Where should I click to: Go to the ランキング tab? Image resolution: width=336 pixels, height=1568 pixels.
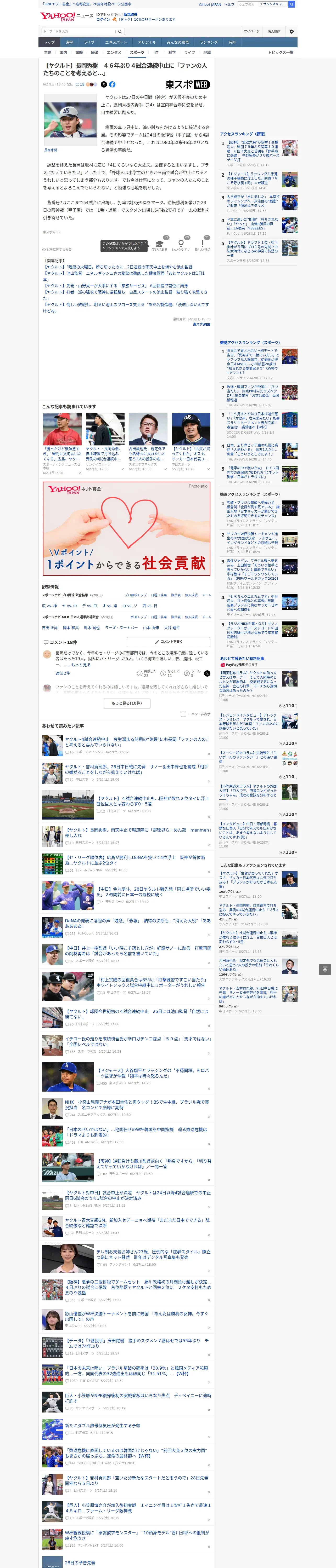(x=209, y=43)
